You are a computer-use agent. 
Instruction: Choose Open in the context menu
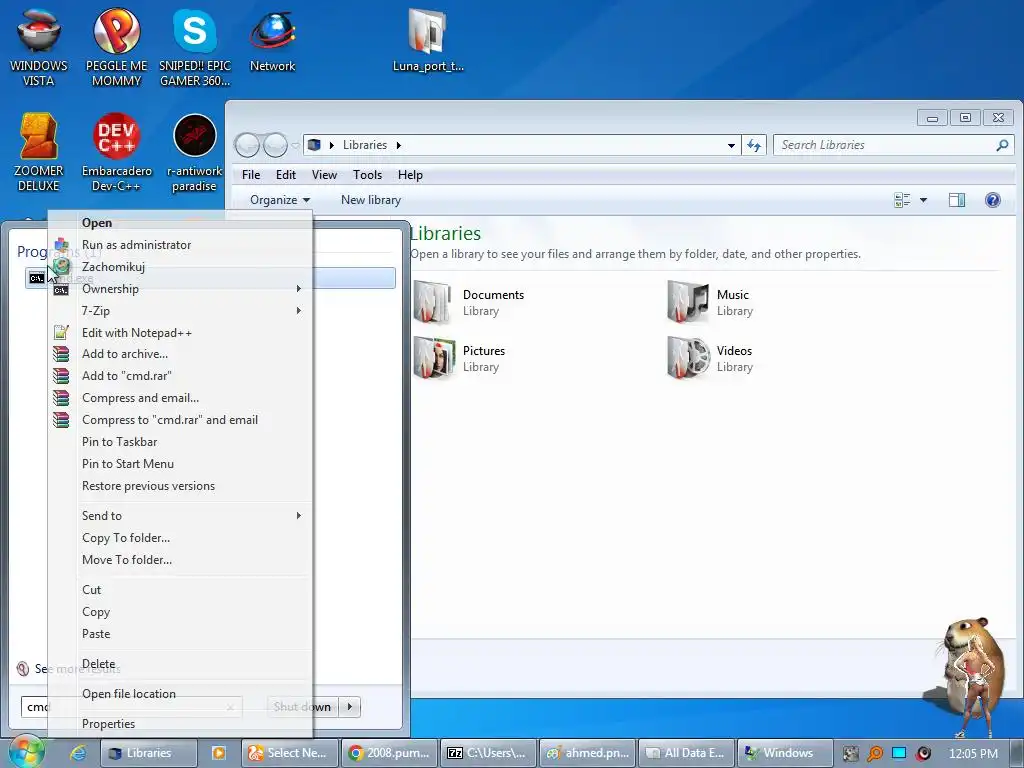coord(180,223)
